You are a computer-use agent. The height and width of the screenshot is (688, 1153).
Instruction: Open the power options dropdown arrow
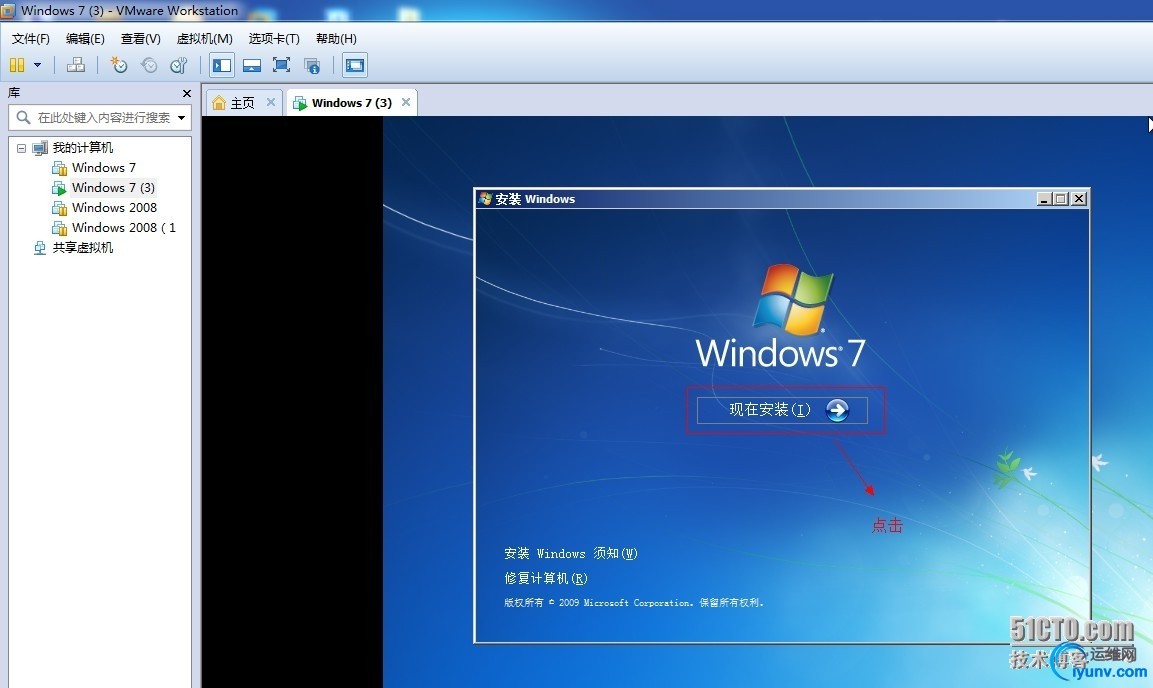[x=38, y=65]
